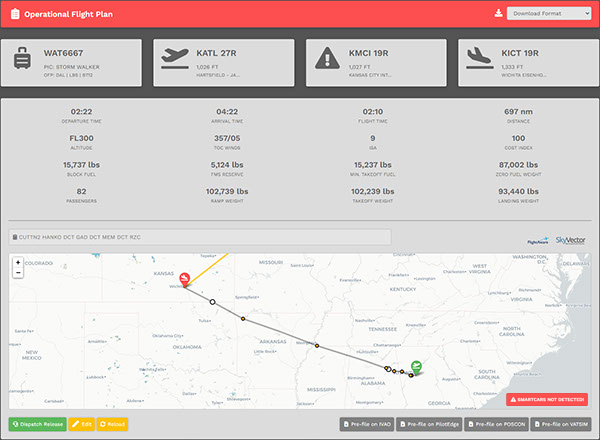Click the luggage icon in WAT6667 card
This screenshot has width=600, height=440.
click(23, 58)
